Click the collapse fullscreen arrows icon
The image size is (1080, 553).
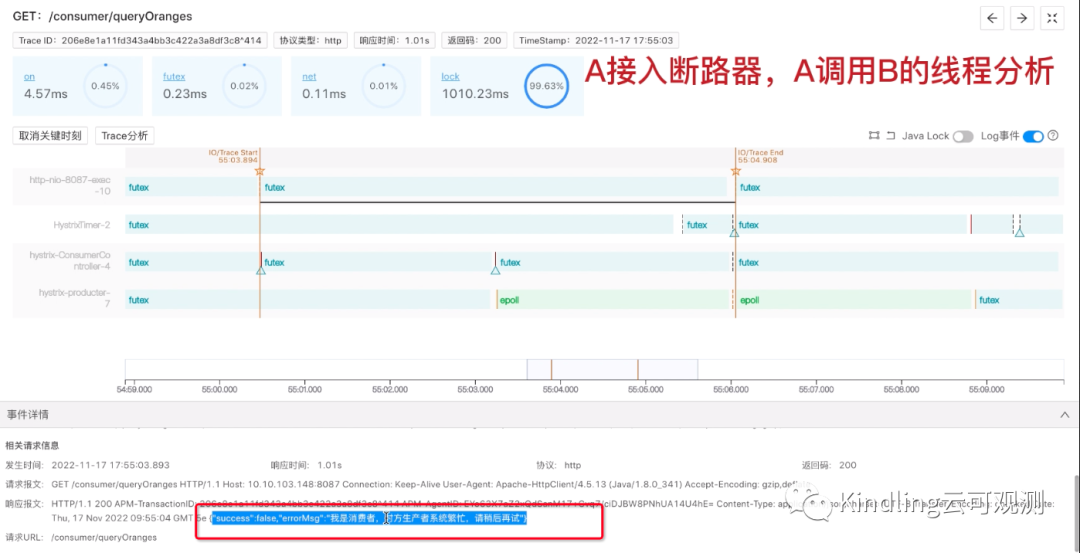(1052, 19)
